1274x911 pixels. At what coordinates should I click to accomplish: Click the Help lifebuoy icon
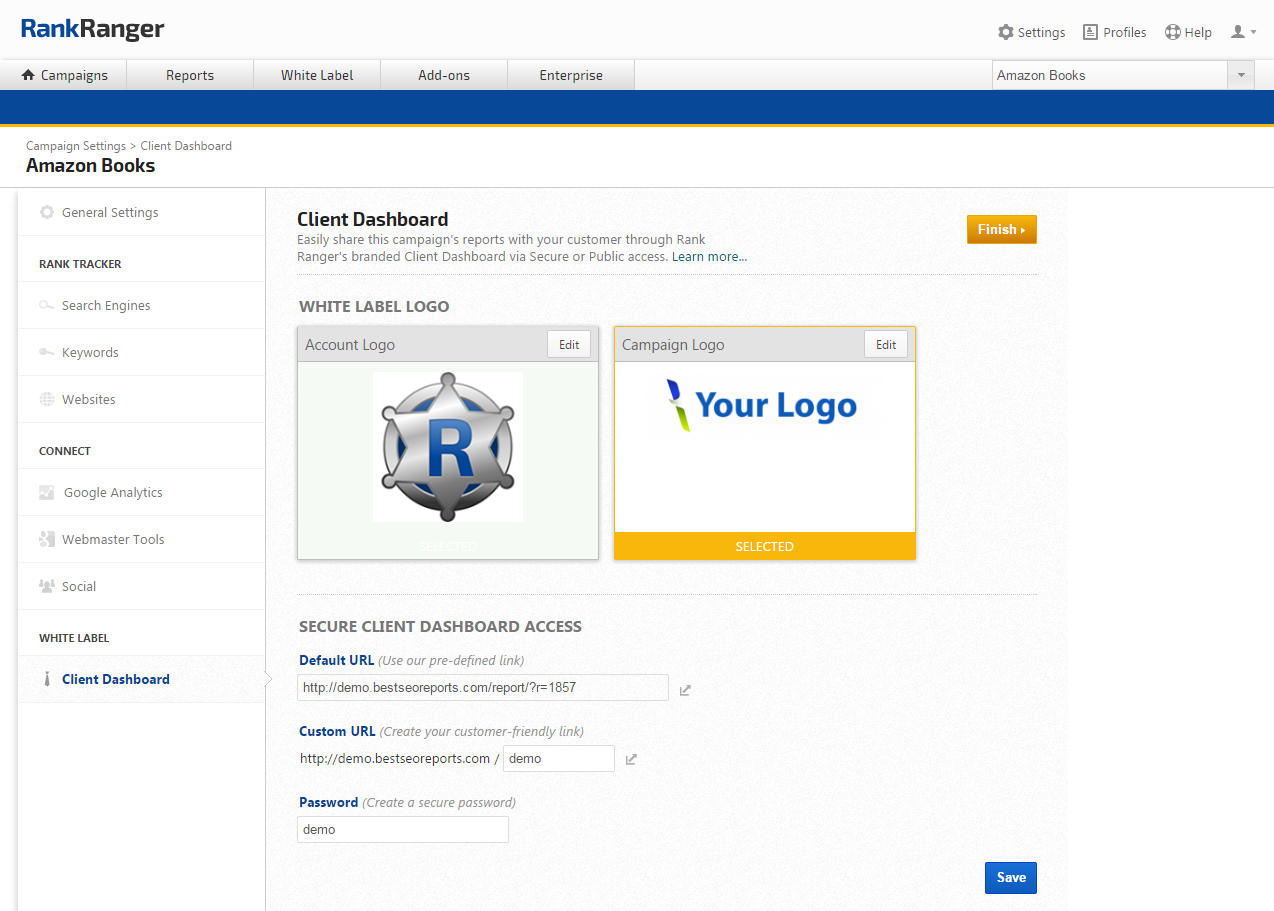tap(1173, 32)
